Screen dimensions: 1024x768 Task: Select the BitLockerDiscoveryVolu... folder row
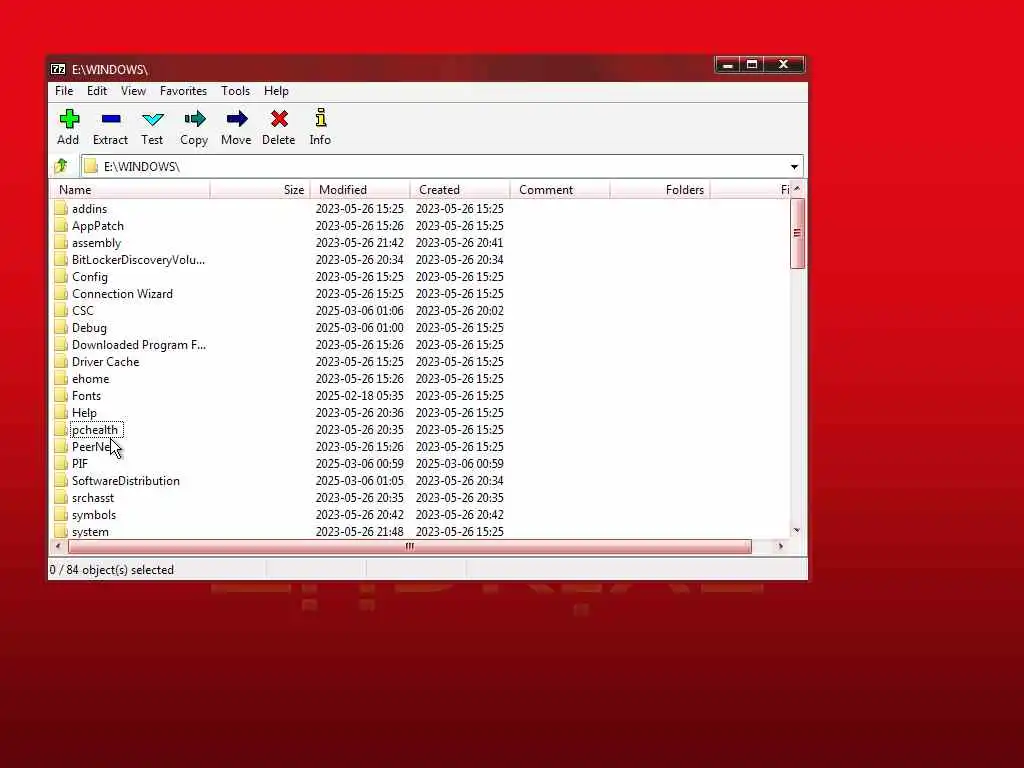(x=420, y=259)
